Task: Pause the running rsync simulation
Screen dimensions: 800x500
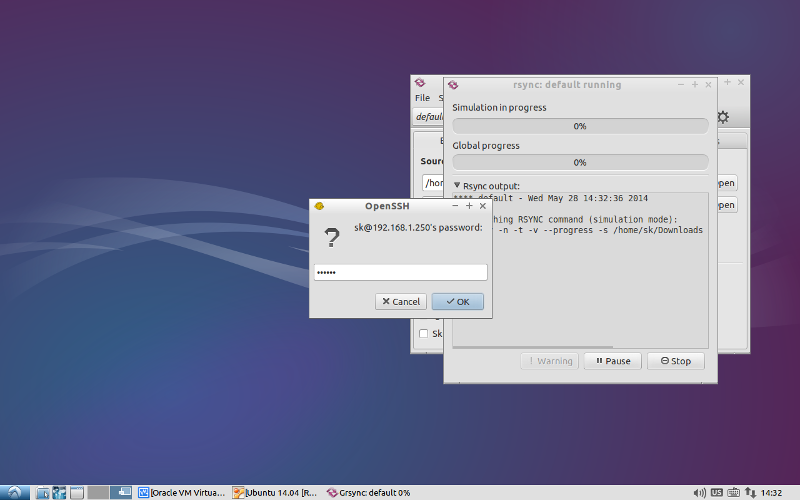Action: click(612, 361)
